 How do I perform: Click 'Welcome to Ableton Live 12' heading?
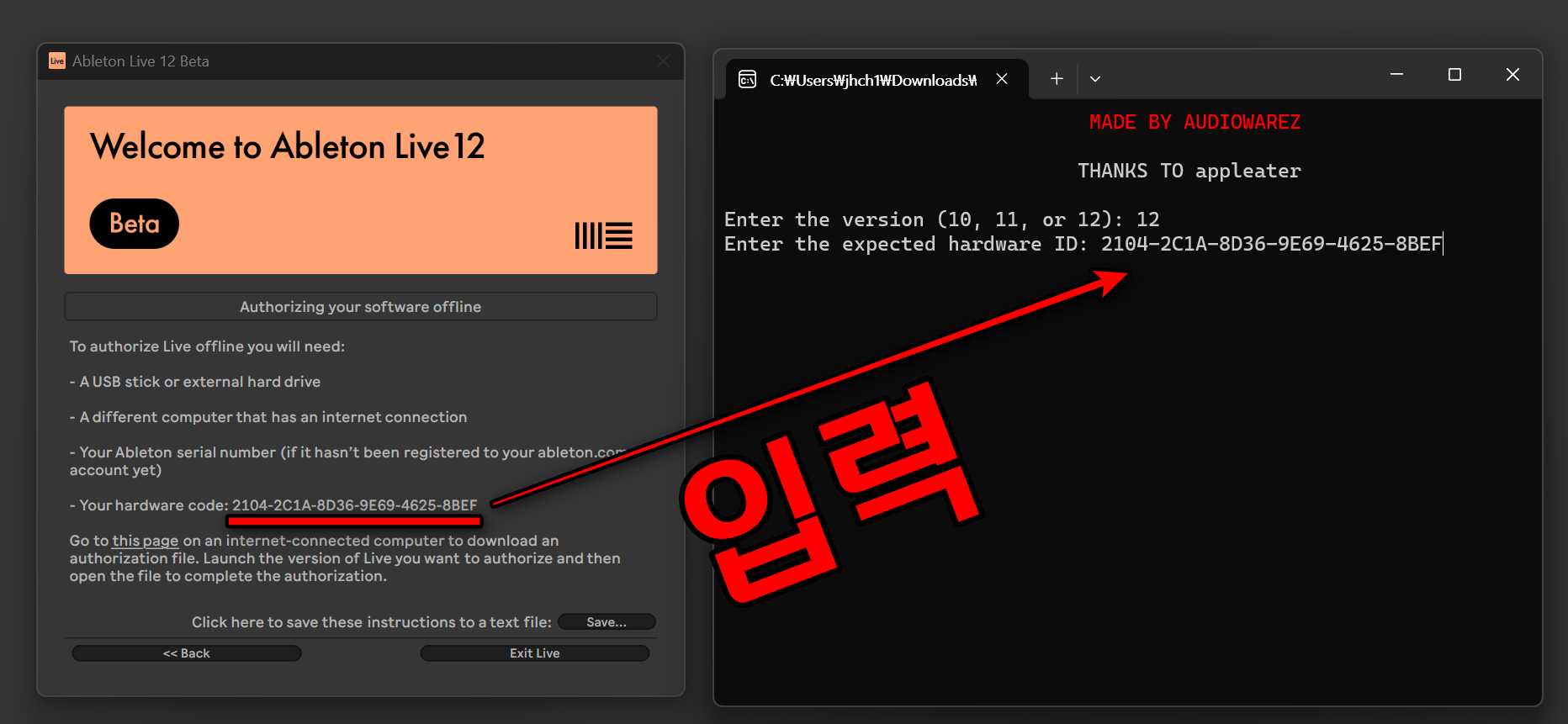[x=288, y=147]
